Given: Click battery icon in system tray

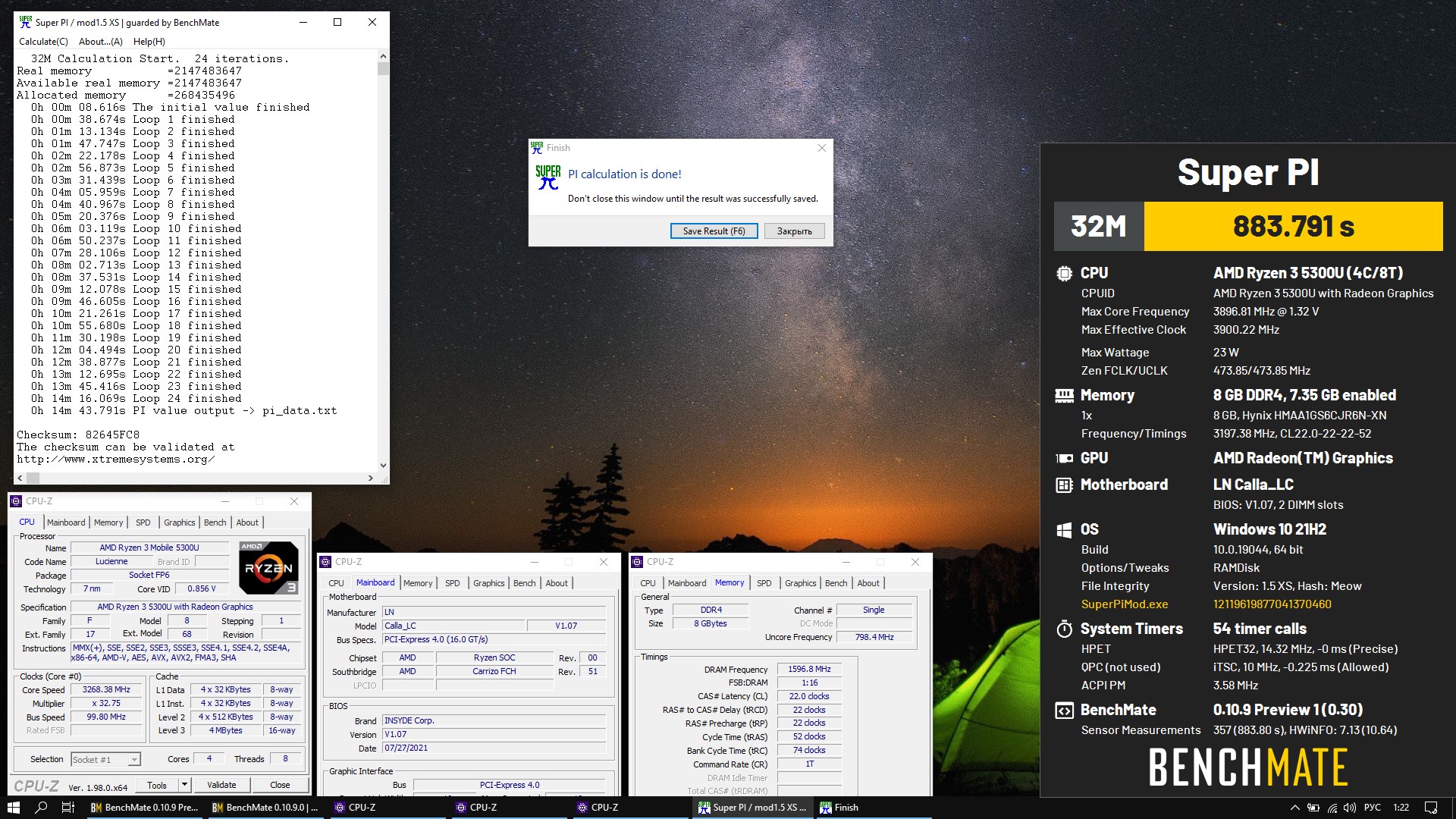Looking at the screenshot, I should tap(1313, 808).
